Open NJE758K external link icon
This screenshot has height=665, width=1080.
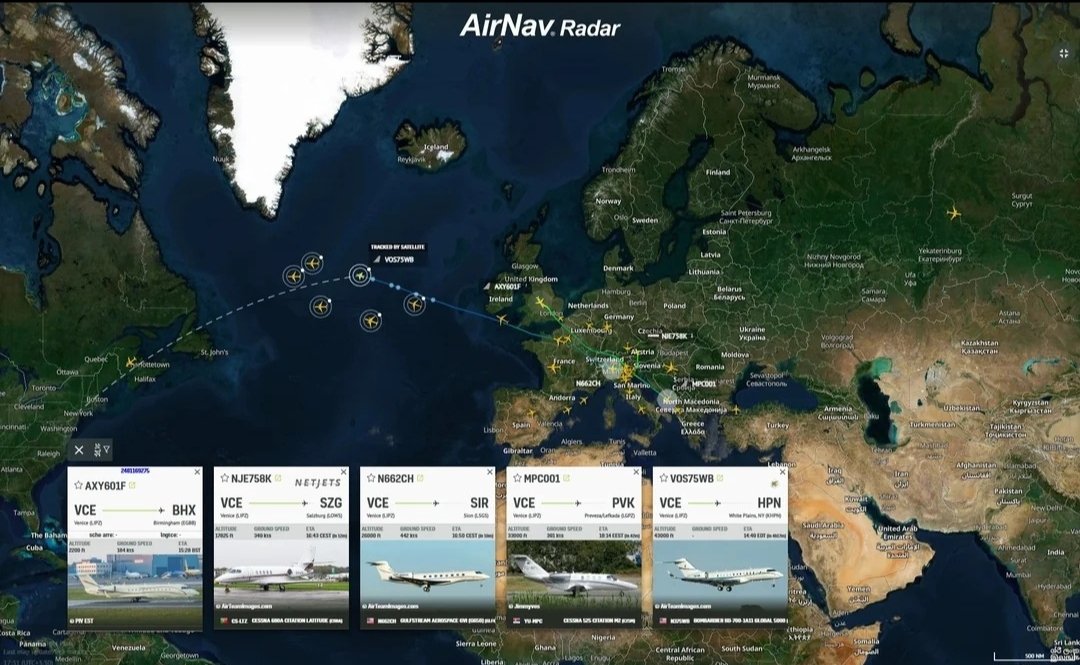pyautogui.click(x=278, y=478)
